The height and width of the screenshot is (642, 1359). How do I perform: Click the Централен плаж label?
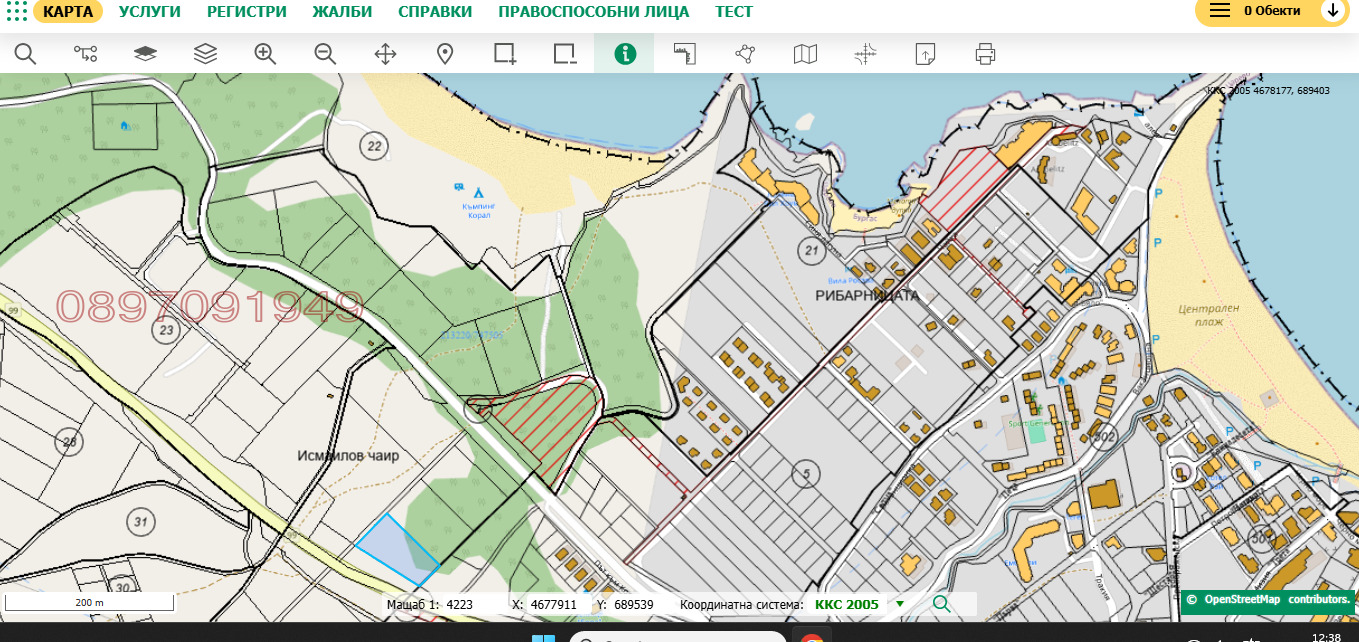click(1209, 316)
